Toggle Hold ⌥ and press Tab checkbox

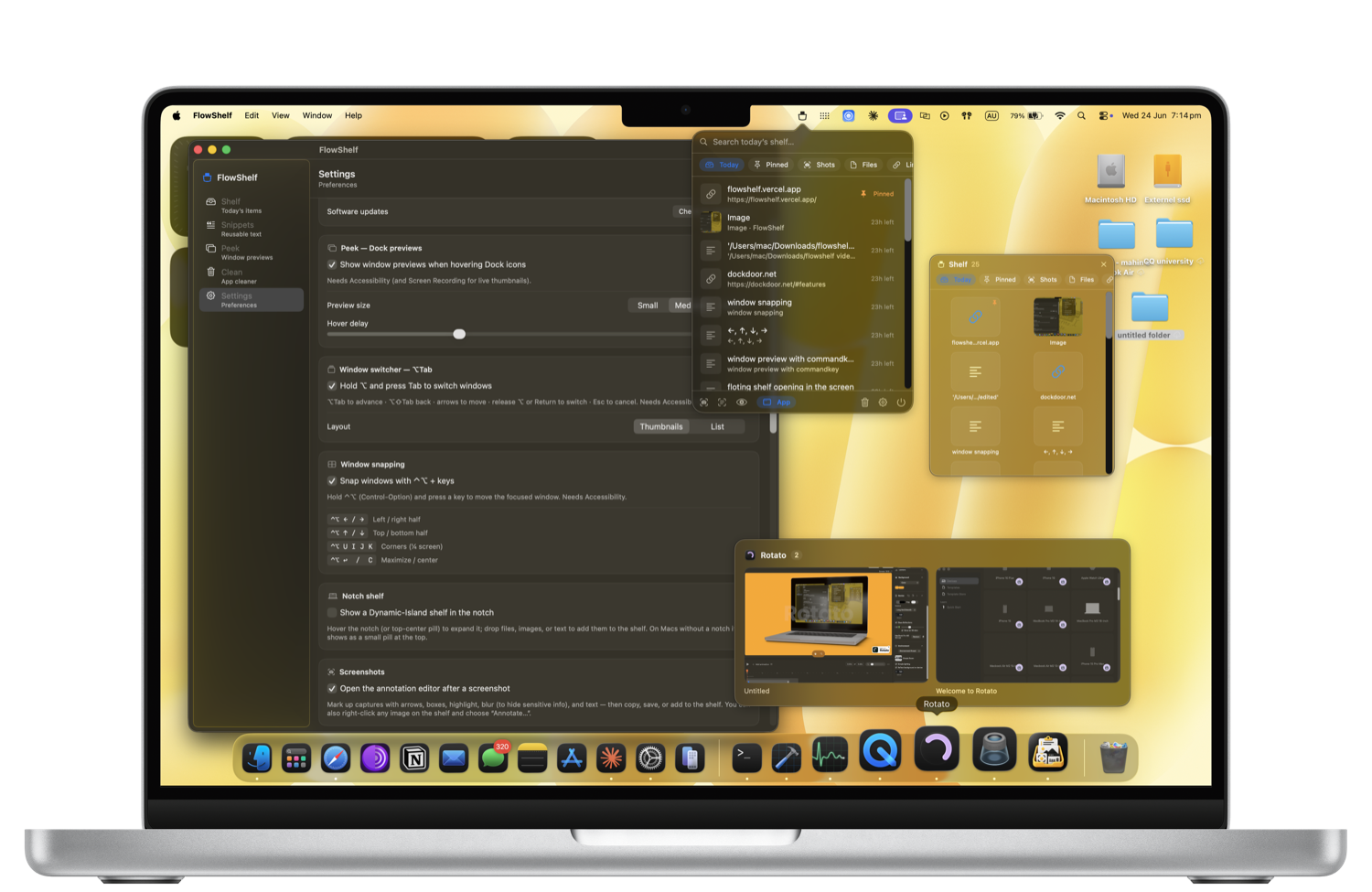pos(332,386)
